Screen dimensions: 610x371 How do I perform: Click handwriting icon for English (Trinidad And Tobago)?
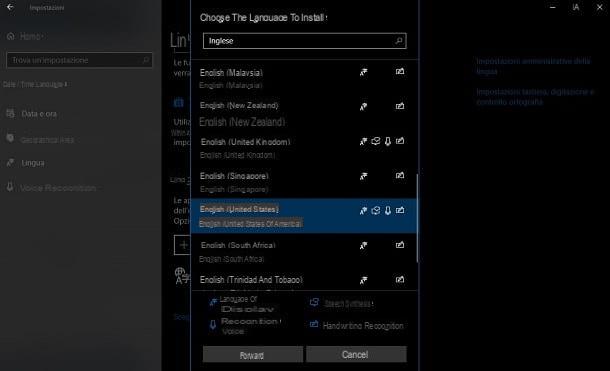coord(400,280)
